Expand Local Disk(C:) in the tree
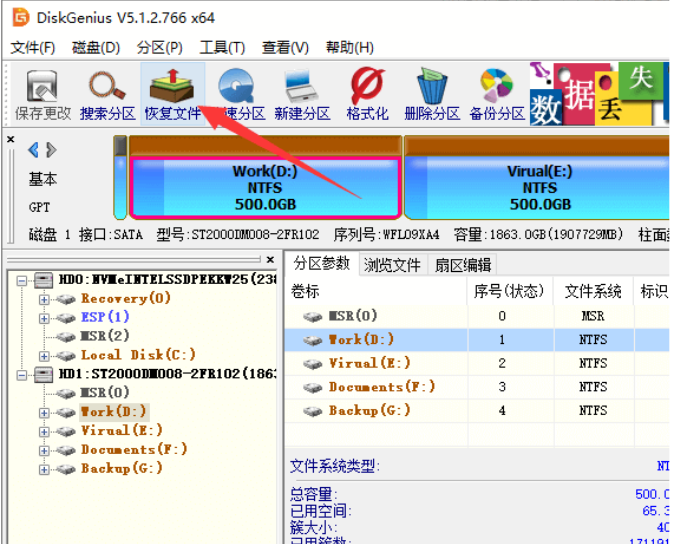 tap(44, 355)
